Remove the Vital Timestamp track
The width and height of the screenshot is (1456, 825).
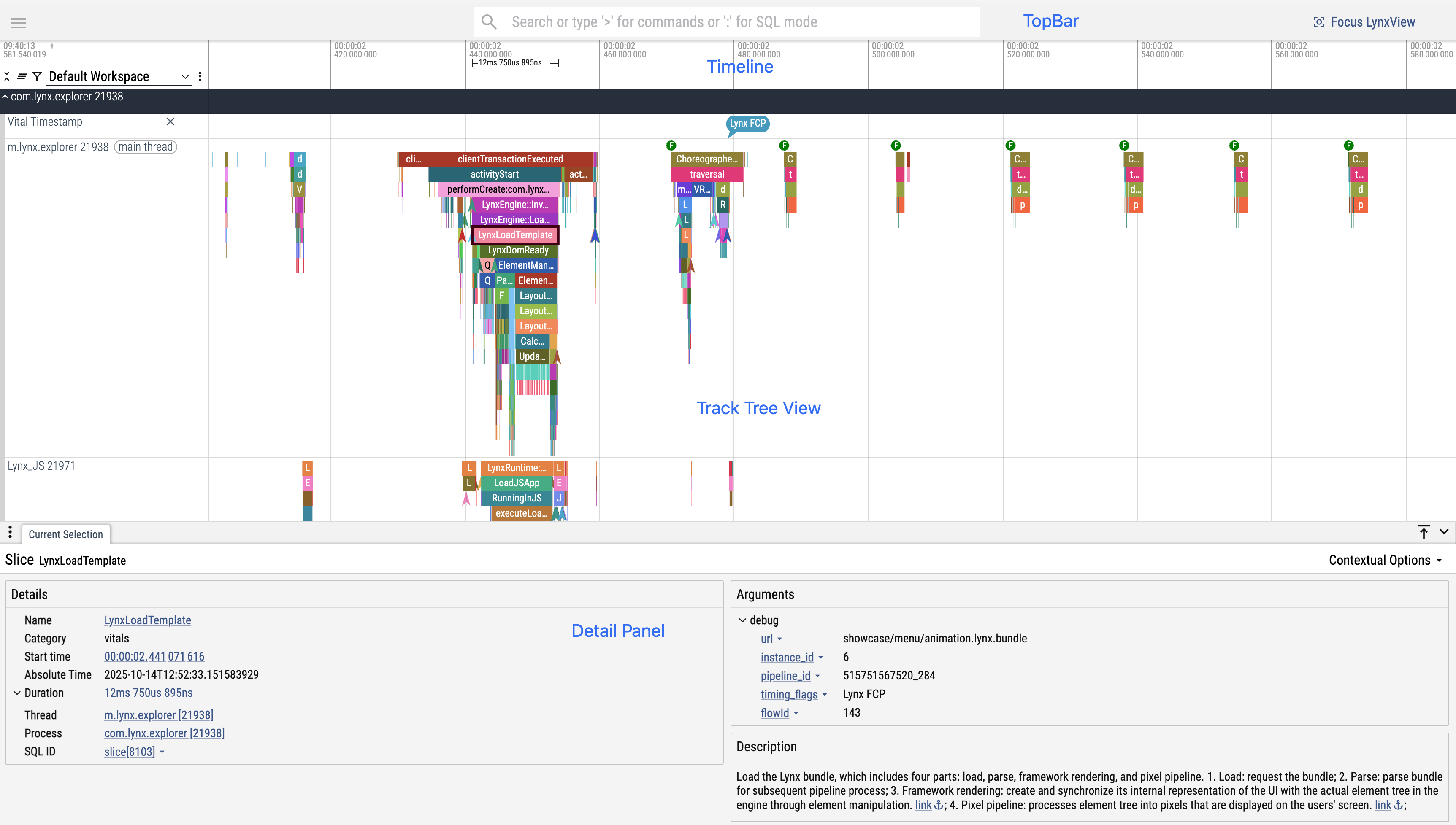[x=170, y=122]
